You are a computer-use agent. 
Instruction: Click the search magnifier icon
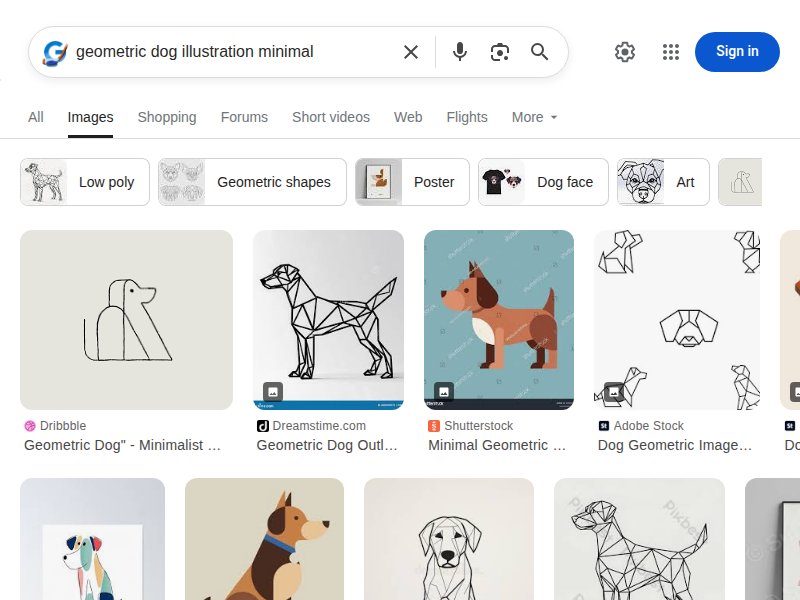point(540,52)
